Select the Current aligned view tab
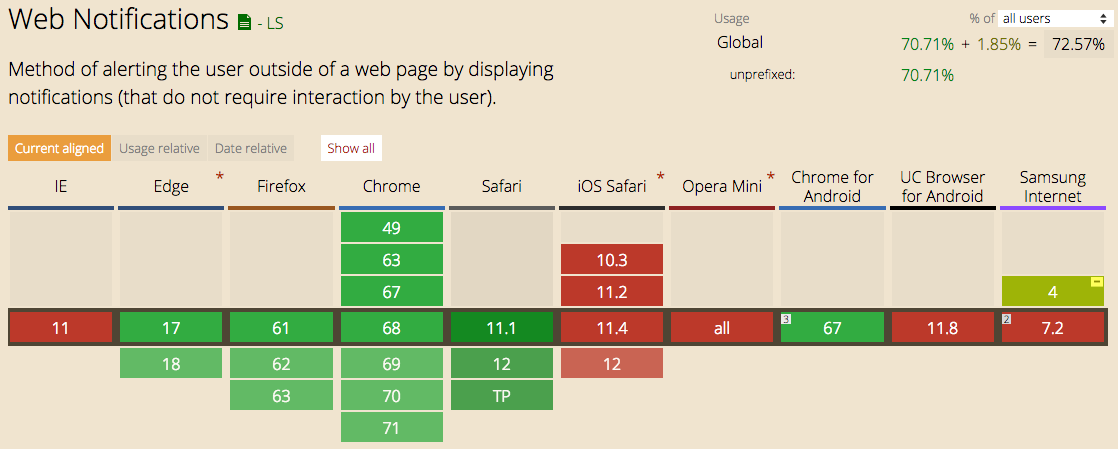Image resolution: width=1118 pixels, height=449 pixels. click(x=59, y=148)
